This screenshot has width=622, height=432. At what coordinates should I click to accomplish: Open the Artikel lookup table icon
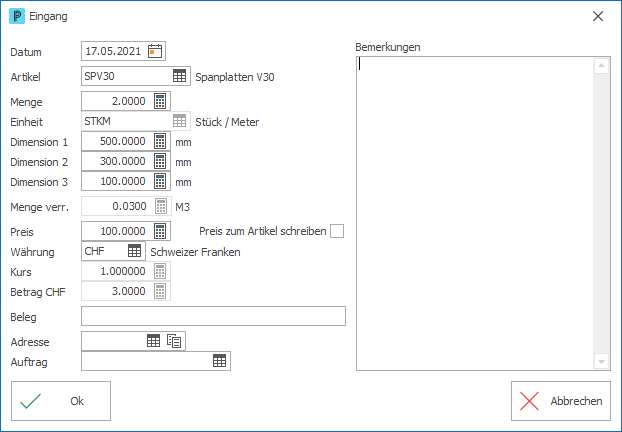tap(179, 76)
